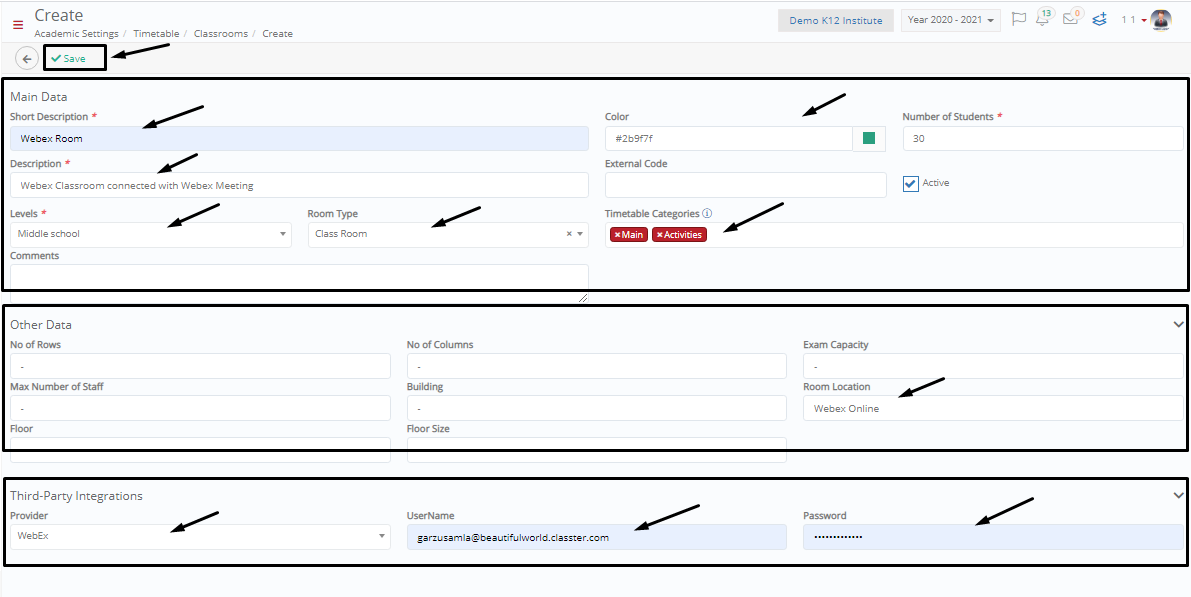Click the Comments text area

point(299,283)
